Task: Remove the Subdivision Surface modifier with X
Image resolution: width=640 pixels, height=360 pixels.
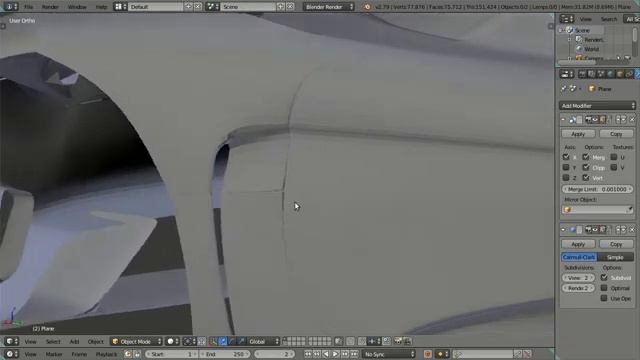Action: 632,230
